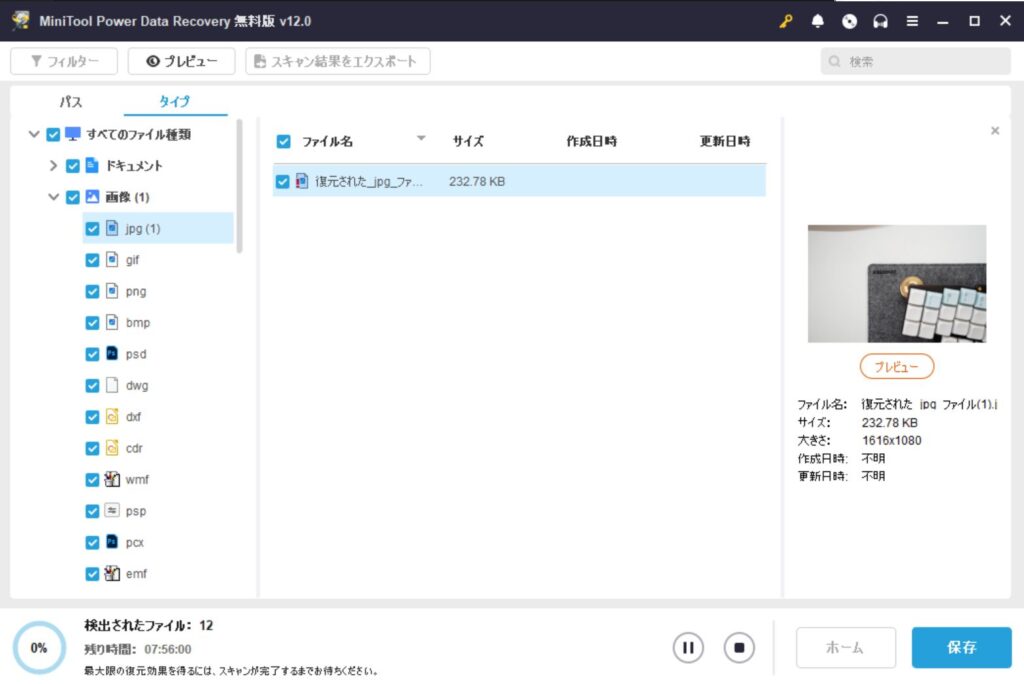1024x684 pixels.
Task: Click the 232.78 KB size cell in list
Action: (x=477, y=182)
